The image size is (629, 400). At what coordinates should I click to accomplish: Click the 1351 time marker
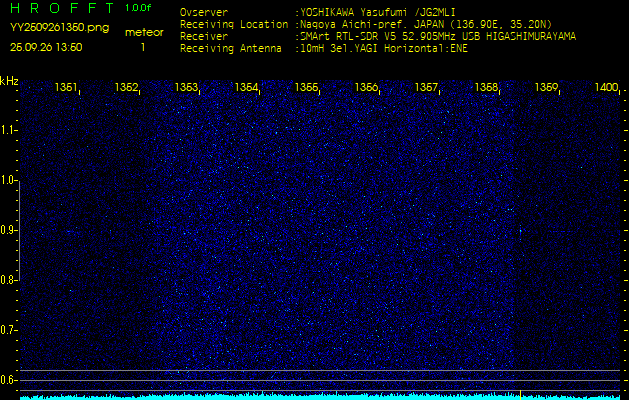(x=66, y=87)
